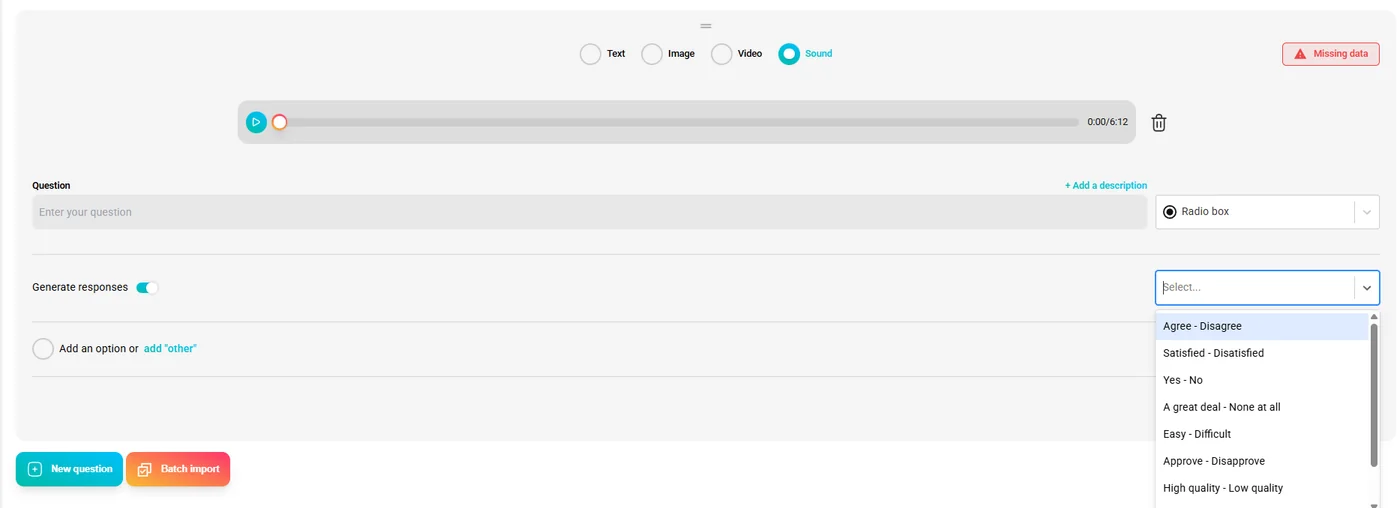Click add "other" link

click(x=170, y=349)
